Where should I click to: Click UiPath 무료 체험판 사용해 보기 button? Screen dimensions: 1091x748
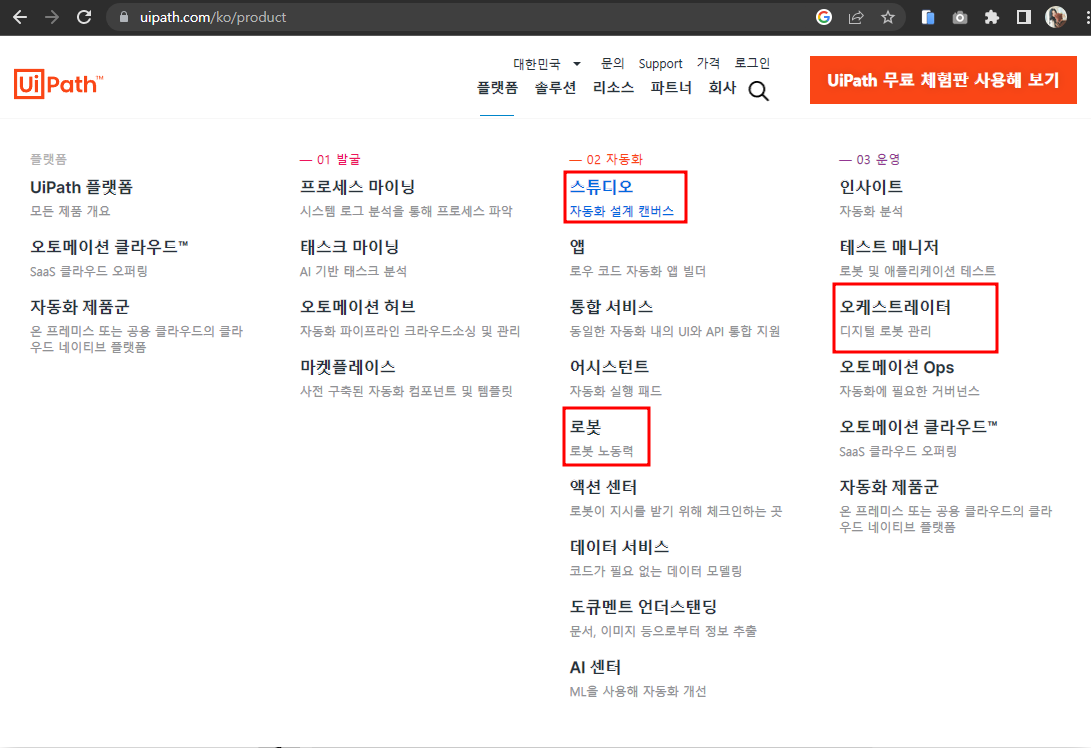943,80
